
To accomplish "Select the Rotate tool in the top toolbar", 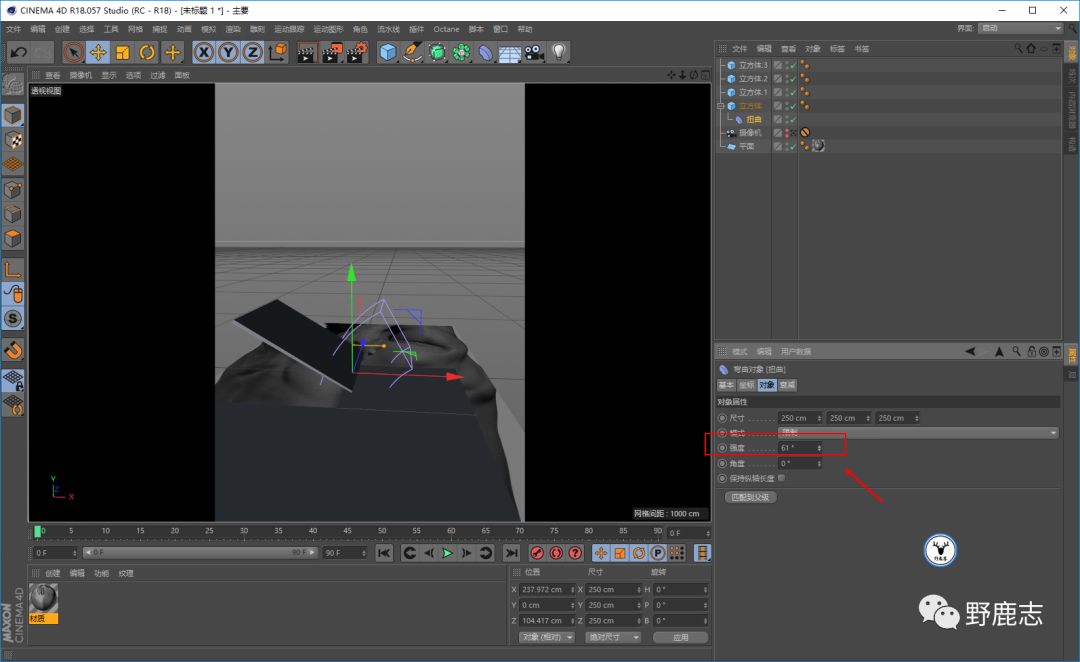I will pos(147,52).
